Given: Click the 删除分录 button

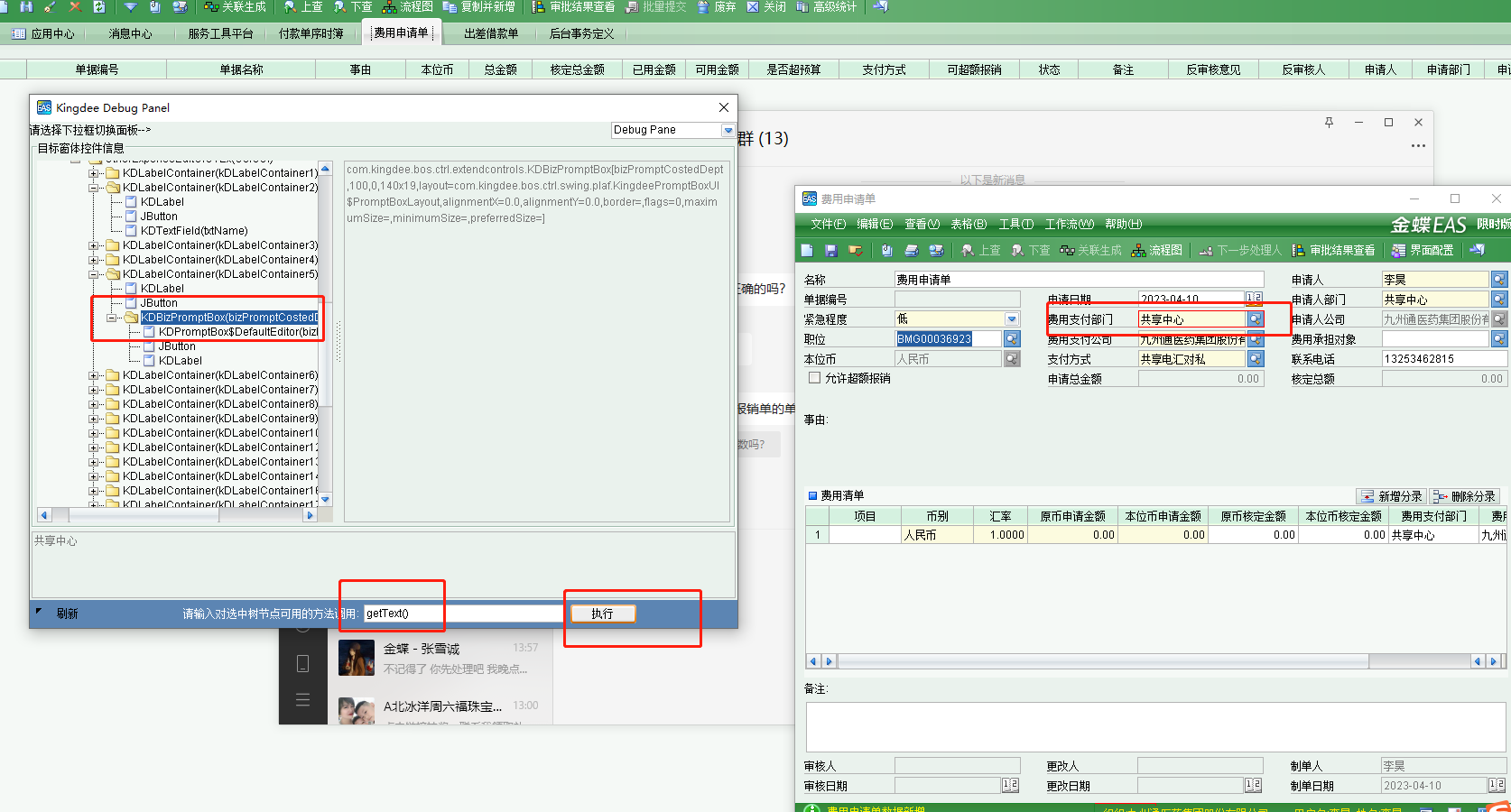Looking at the screenshot, I should [x=1466, y=496].
